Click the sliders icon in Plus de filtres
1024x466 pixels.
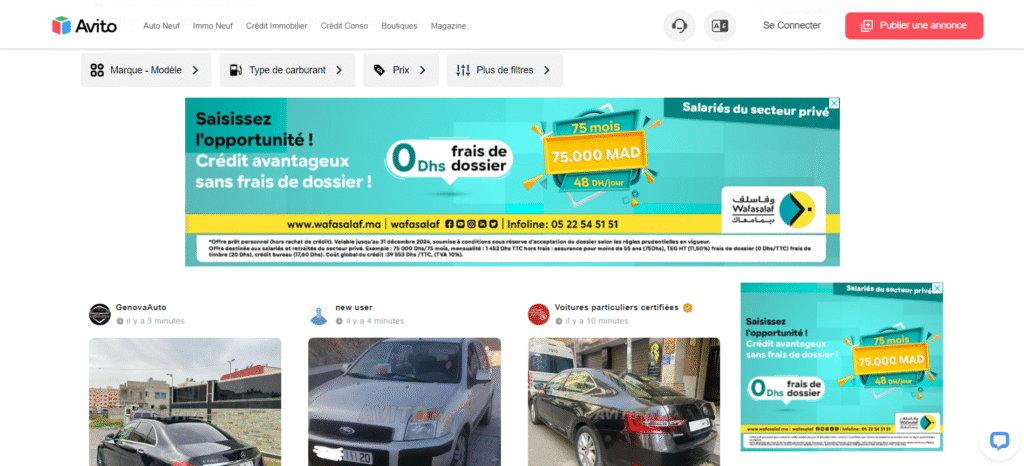coord(463,70)
